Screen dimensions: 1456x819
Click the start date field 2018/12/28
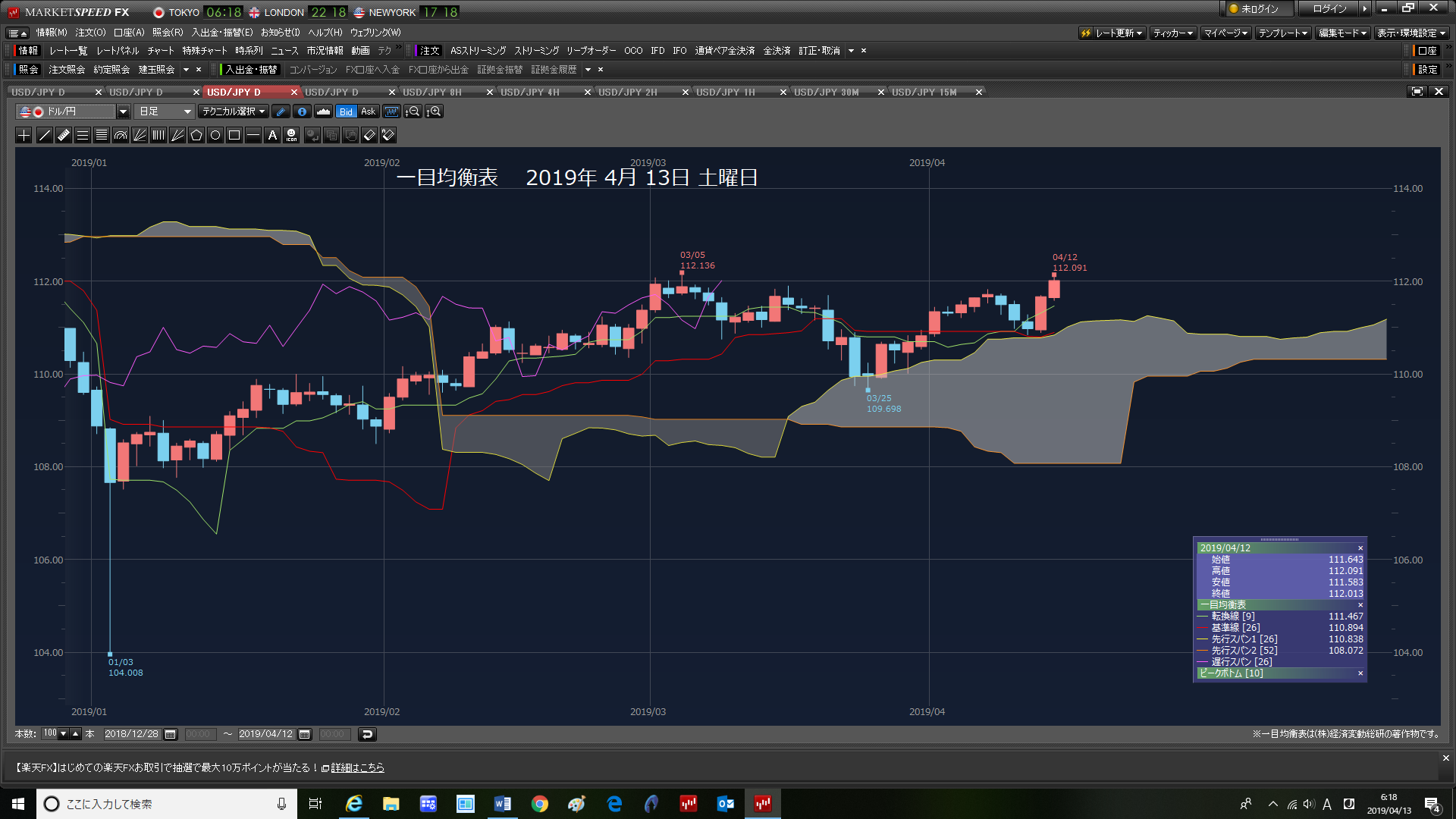click(132, 734)
